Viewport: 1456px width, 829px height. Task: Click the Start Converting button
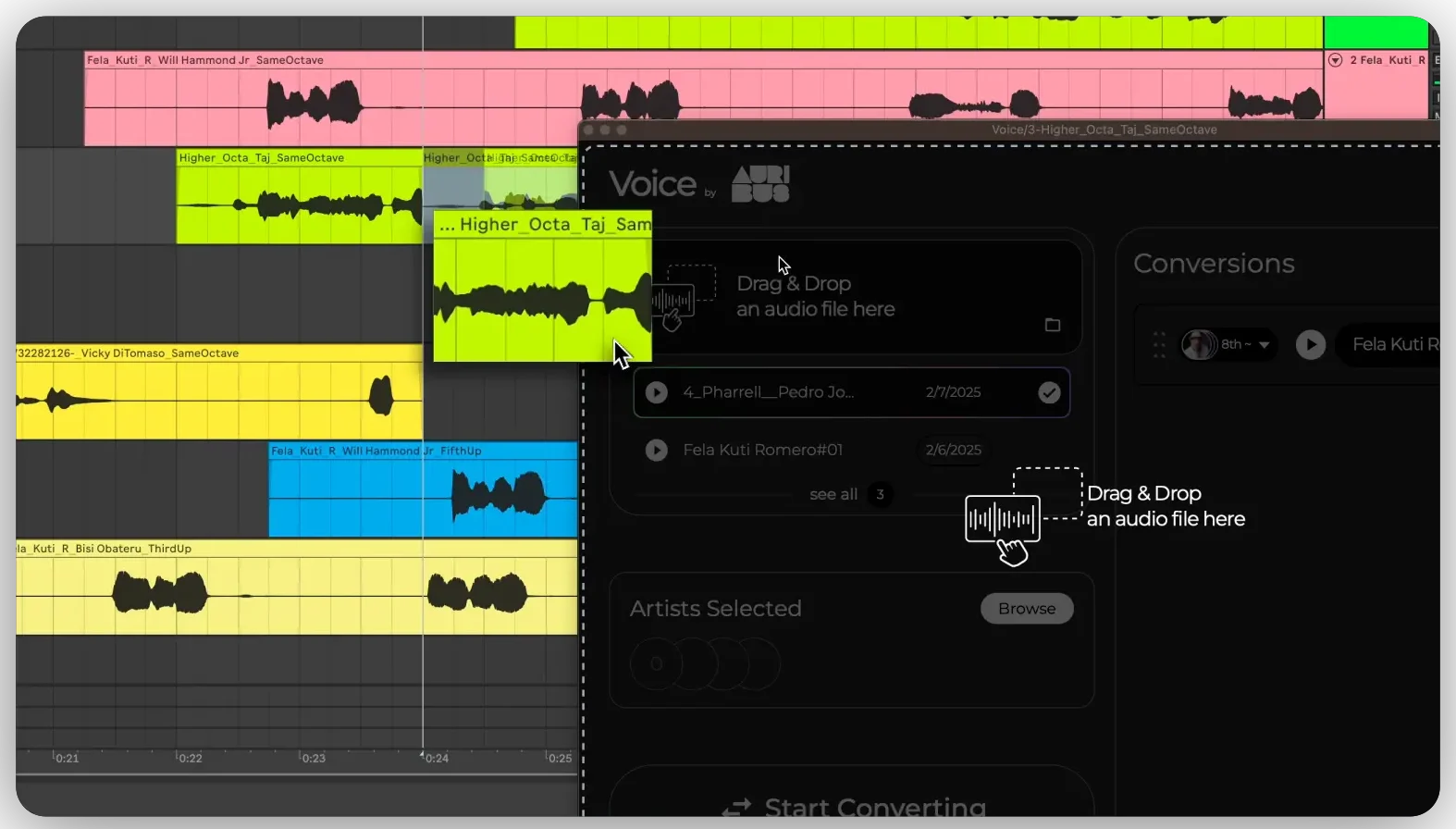(x=852, y=806)
